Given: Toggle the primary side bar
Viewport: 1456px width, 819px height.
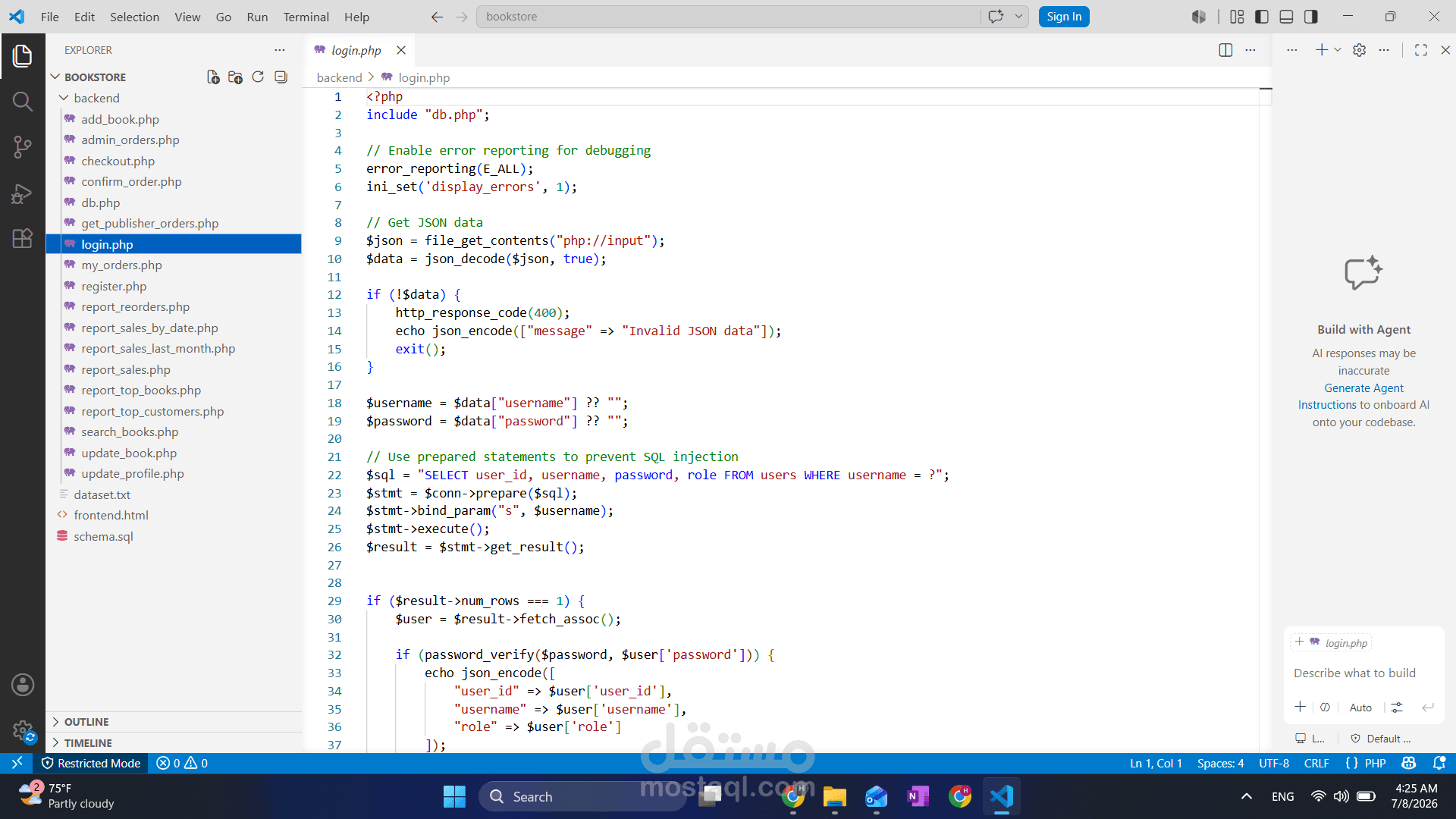Looking at the screenshot, I should (1262, 17).
